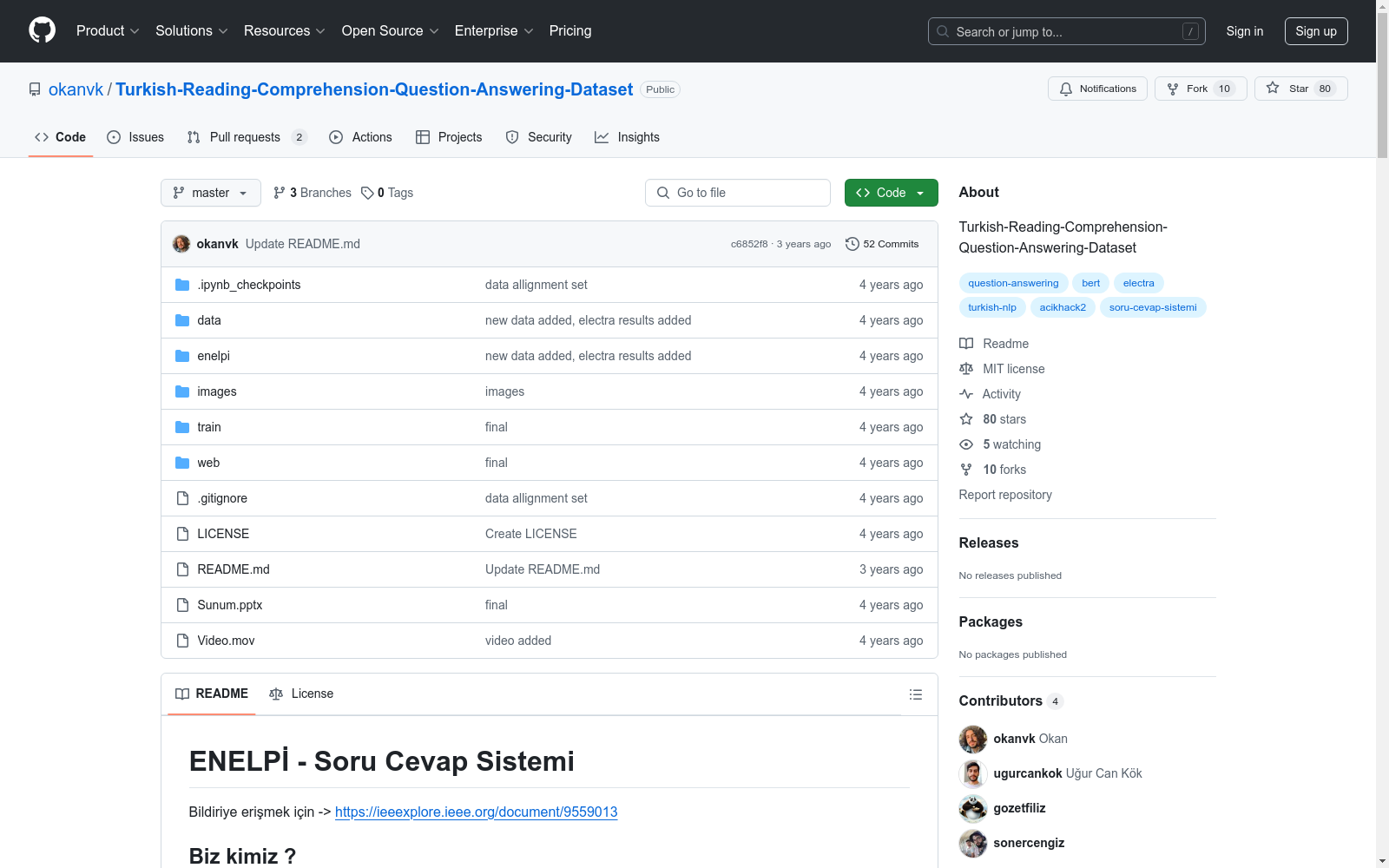Image resolution: width=1389 pixels, height=868 pixels.
Task: Click okanvk avatar in commit header
Action: [181, 244]
